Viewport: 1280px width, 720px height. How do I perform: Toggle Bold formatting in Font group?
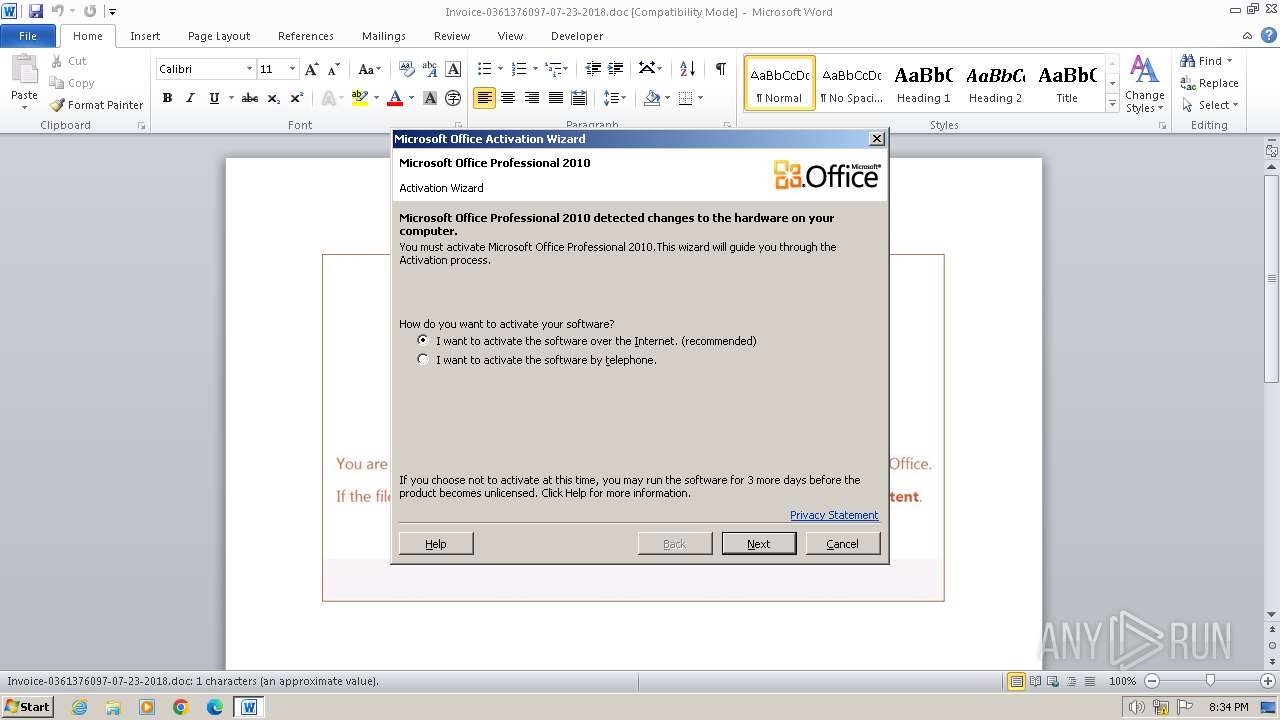click(167, 98)
